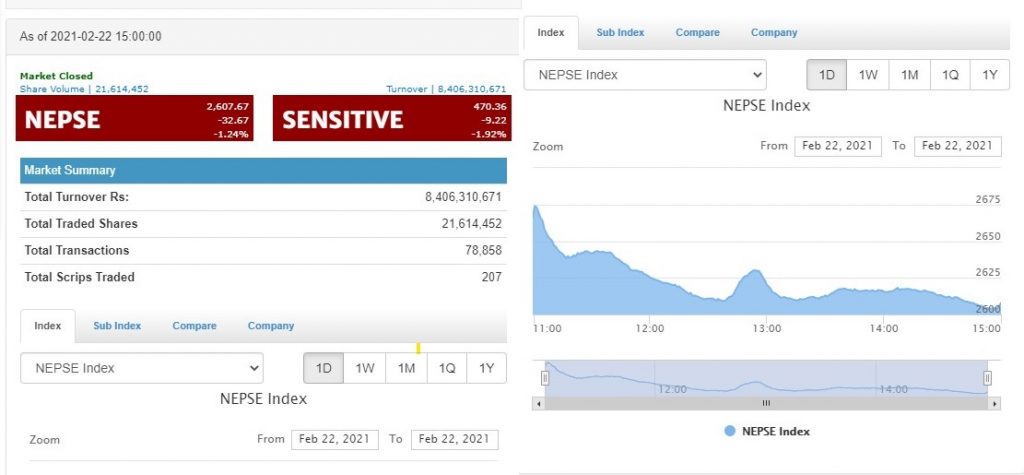This screenshot has width=1024, height=475.
Task: Click the NEPSE Index chart title on right
Action: (x=767, y=106)
